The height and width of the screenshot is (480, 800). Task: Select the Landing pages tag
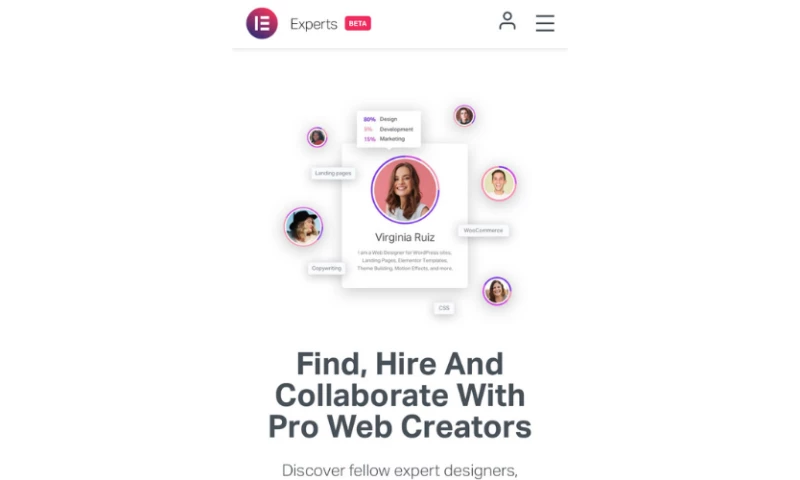click(x=333, y=173)
